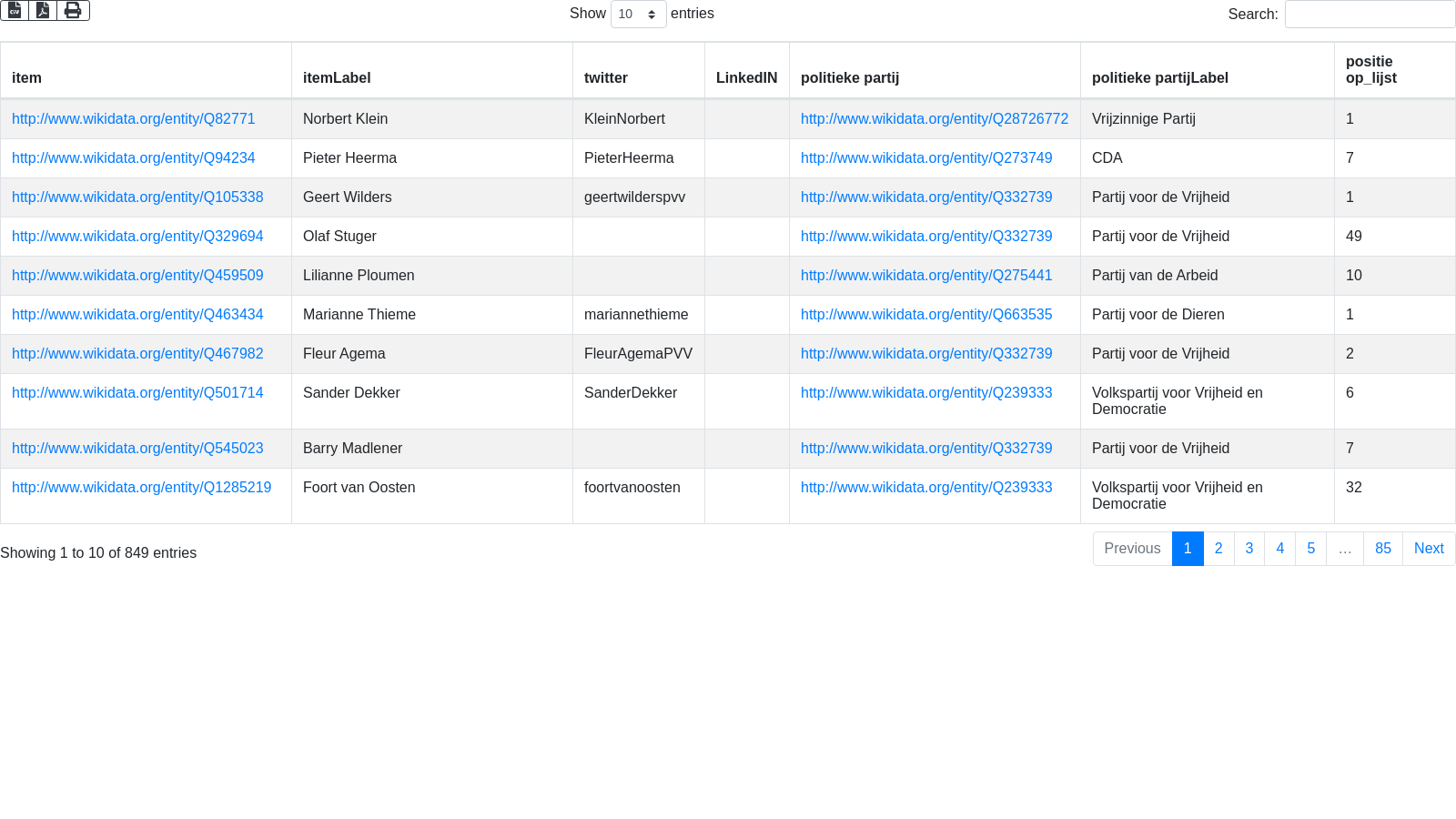Open wikidata entity Q329694 link
Image resolution: width=1456 pixels, height=819 pixels.
pos(137,237)
